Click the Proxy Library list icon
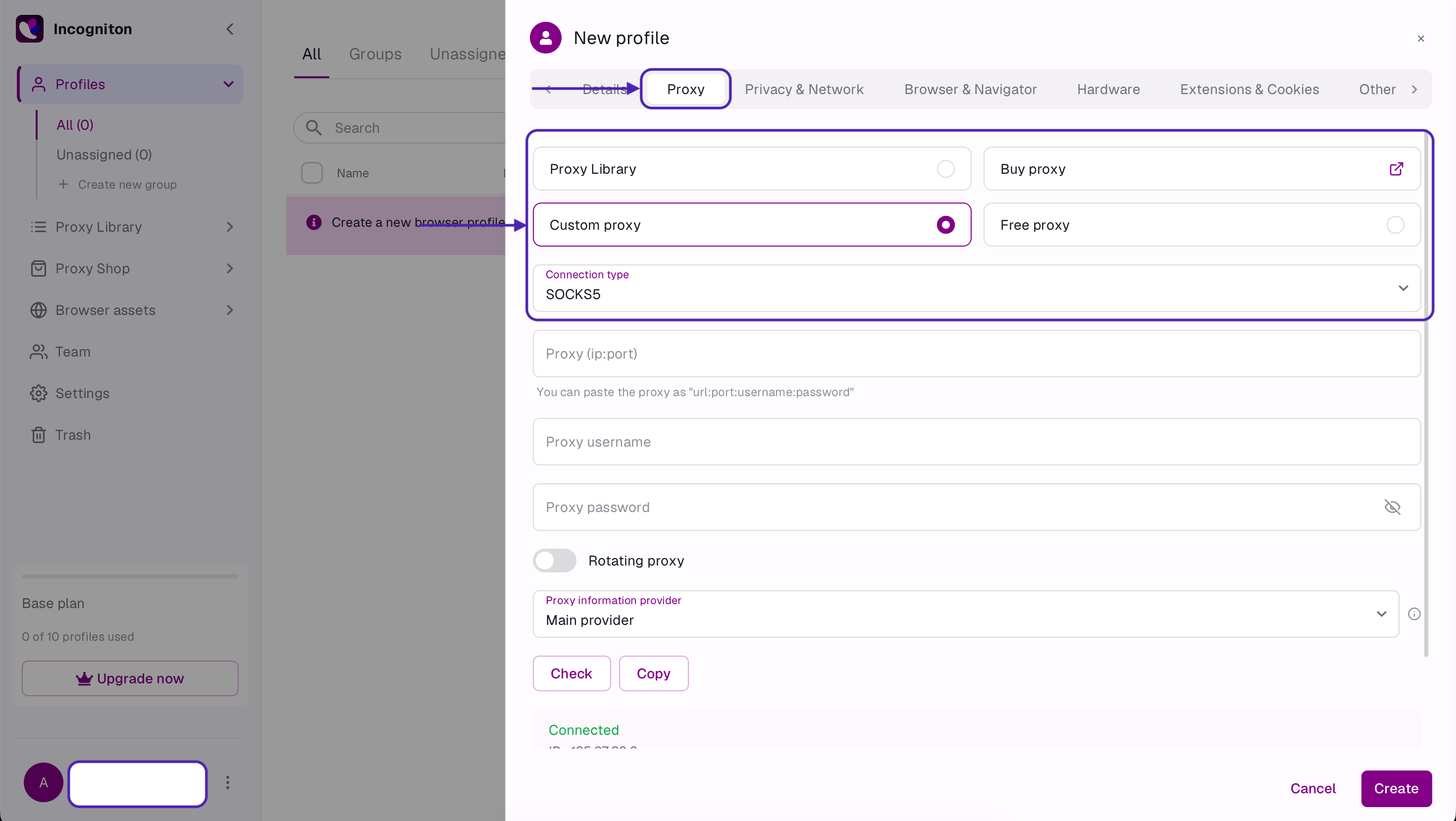Screen dimensions: 1456x821 [x=39, y=227]
